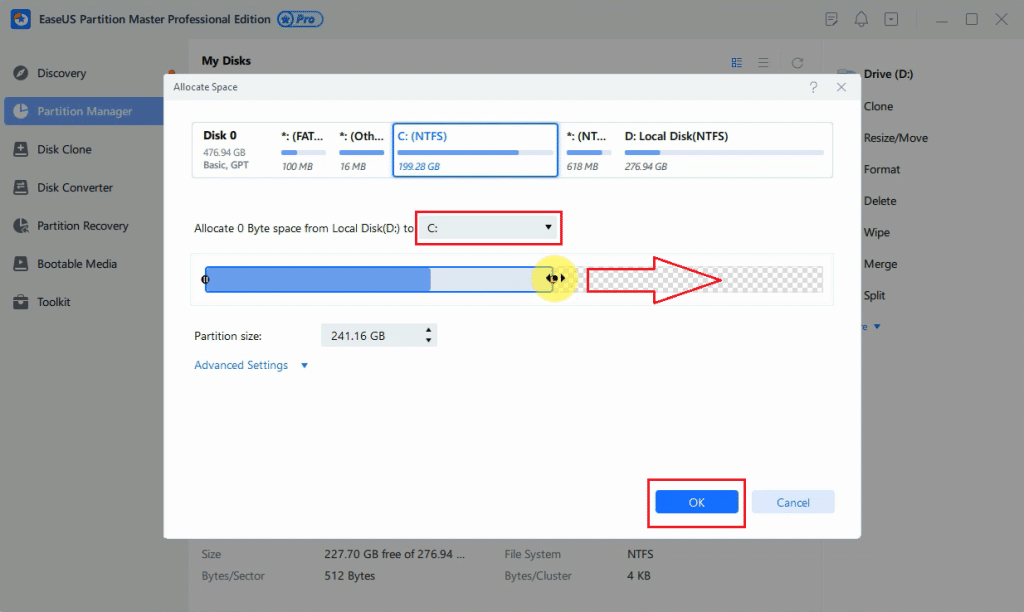Image resolution: width=1024 pixels, height=612 pixels.
Task: Click the 512 Bytes sector value
Action: pyautogui.click(x=349, y=576)
